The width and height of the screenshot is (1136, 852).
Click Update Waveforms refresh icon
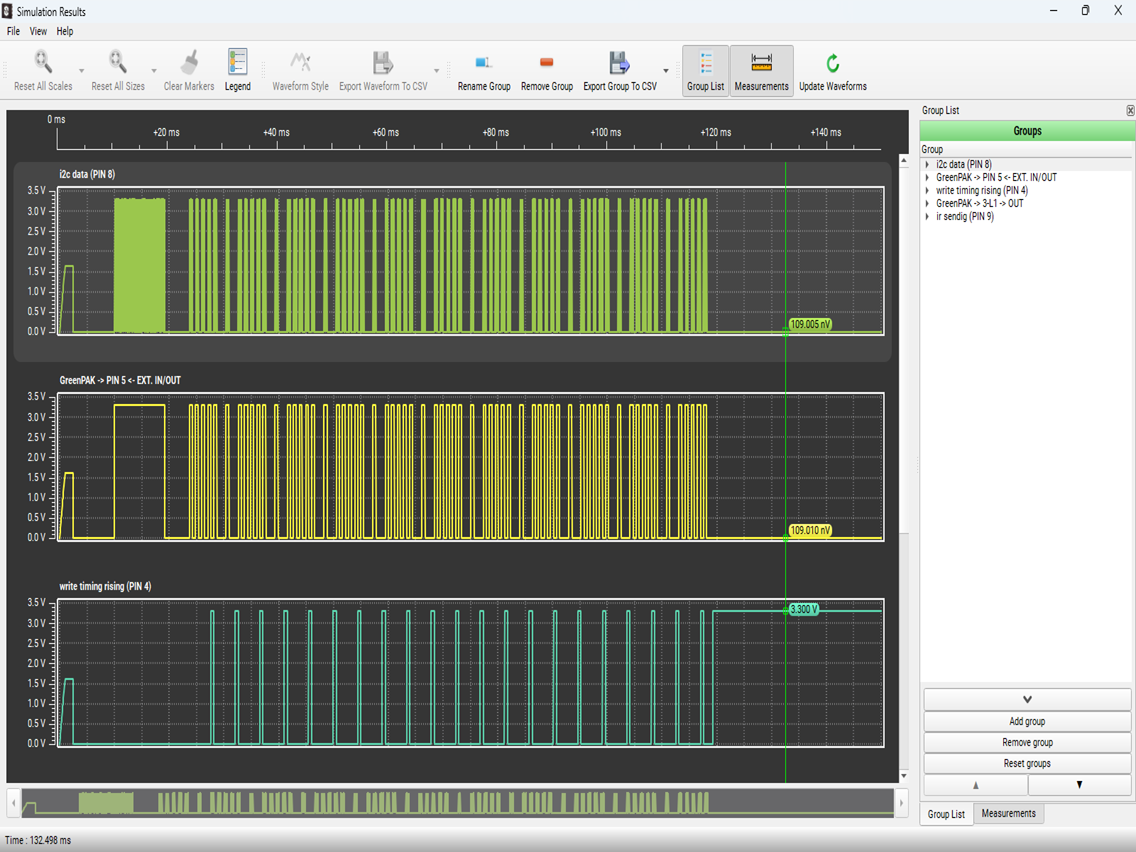(x=832, y=64)
